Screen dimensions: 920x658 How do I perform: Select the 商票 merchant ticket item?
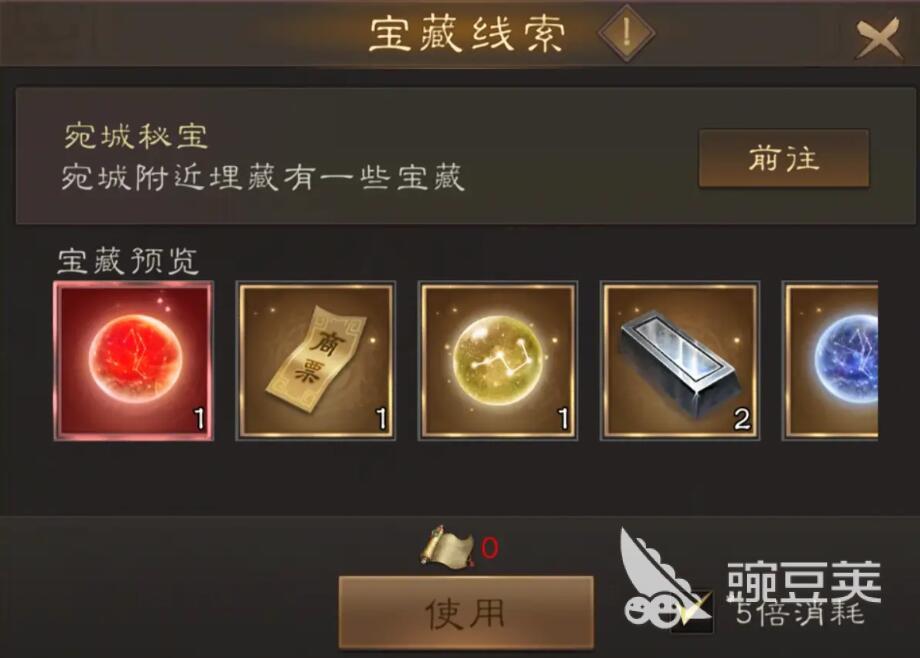pyautogui.click(x=316, y=361)
